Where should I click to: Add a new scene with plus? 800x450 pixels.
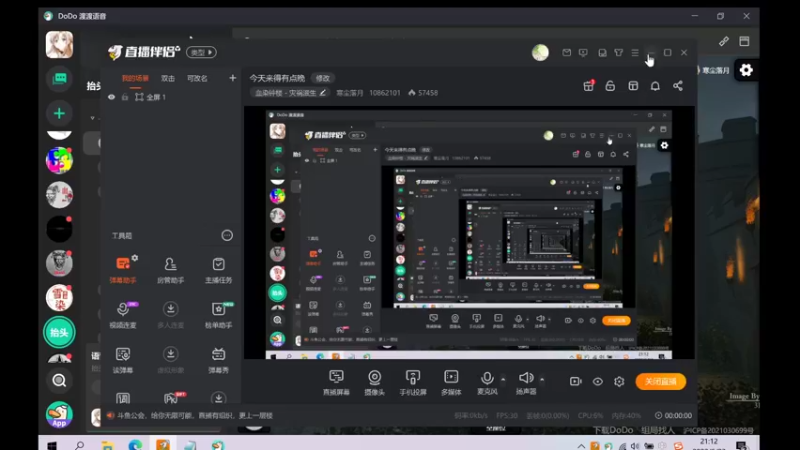pyautogui.click(x=233, y=78)
